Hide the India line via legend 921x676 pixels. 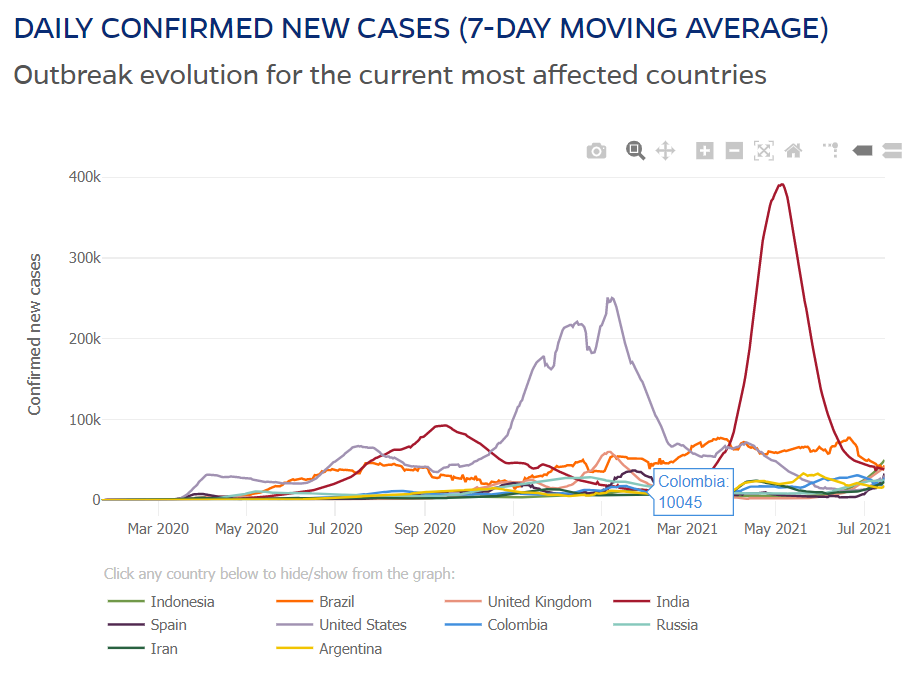coord(651,601)
